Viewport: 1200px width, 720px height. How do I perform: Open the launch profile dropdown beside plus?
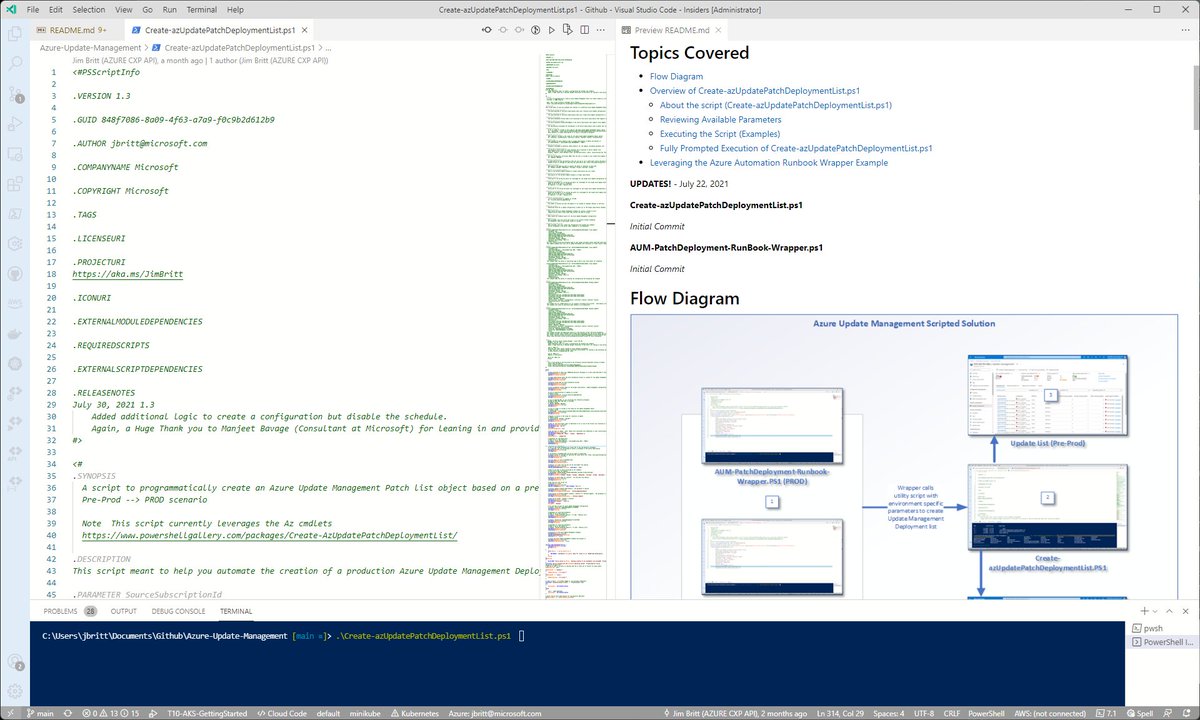[x=1156, y=611]
